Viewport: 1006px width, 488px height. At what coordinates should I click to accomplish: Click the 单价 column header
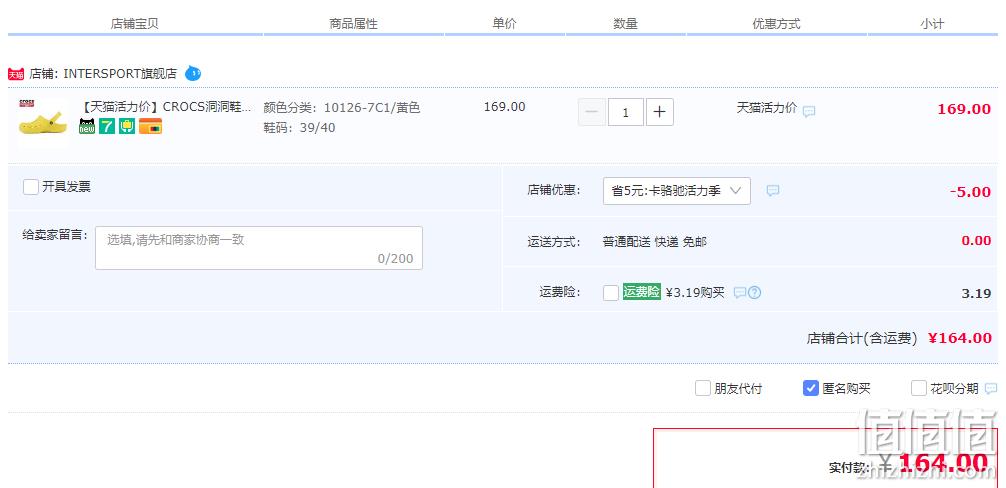point(504,24)
